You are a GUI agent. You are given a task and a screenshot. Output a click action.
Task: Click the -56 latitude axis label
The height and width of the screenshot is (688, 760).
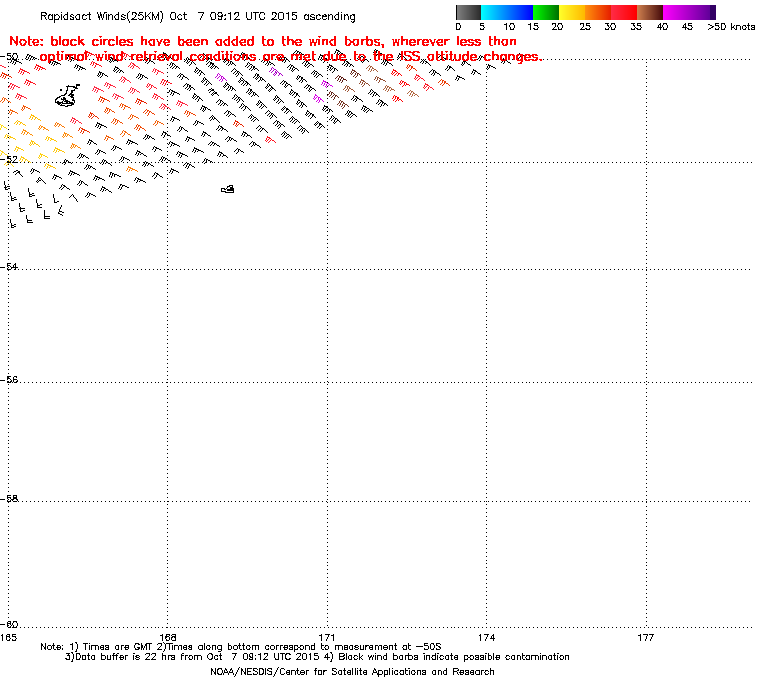[10, 380]
